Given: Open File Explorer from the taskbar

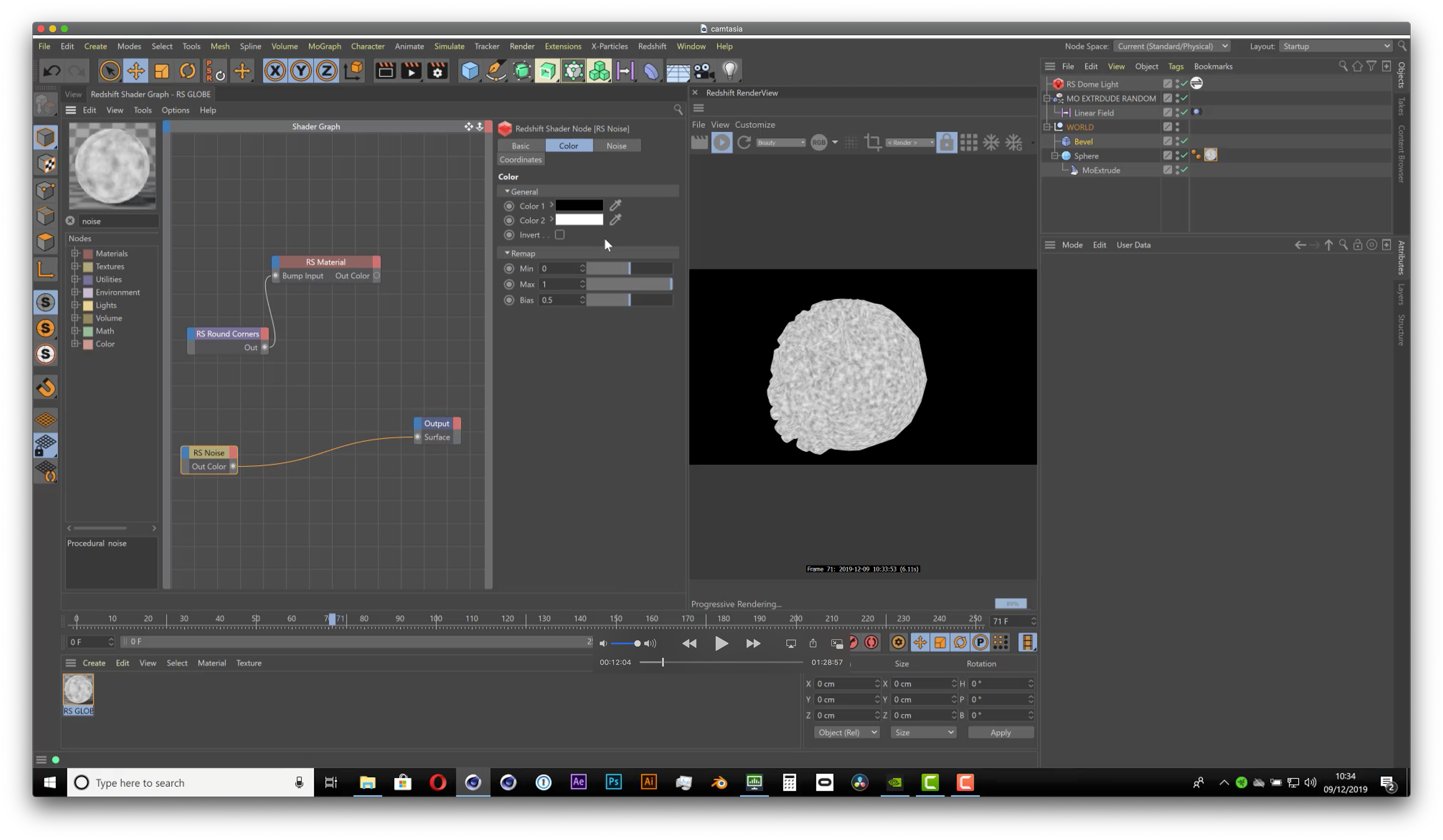Looking at the screenshot, I should tap(367, 782).
